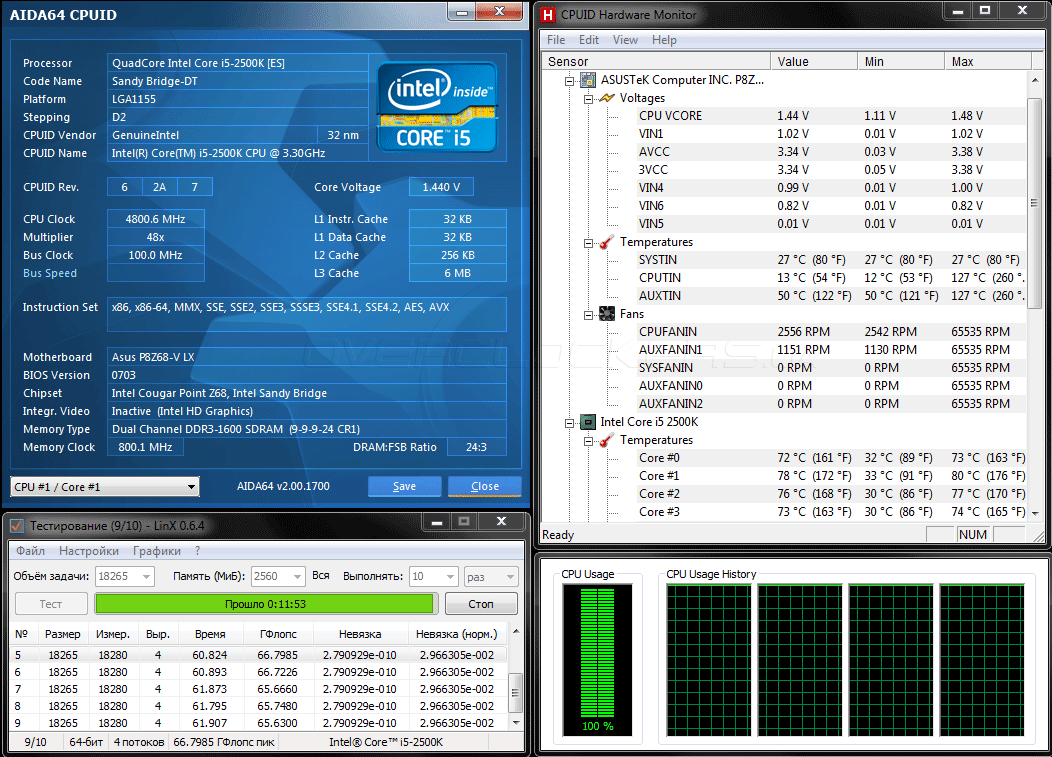Click the Max column header
This screenshot has width=1052, height=757.
[987, 61]
